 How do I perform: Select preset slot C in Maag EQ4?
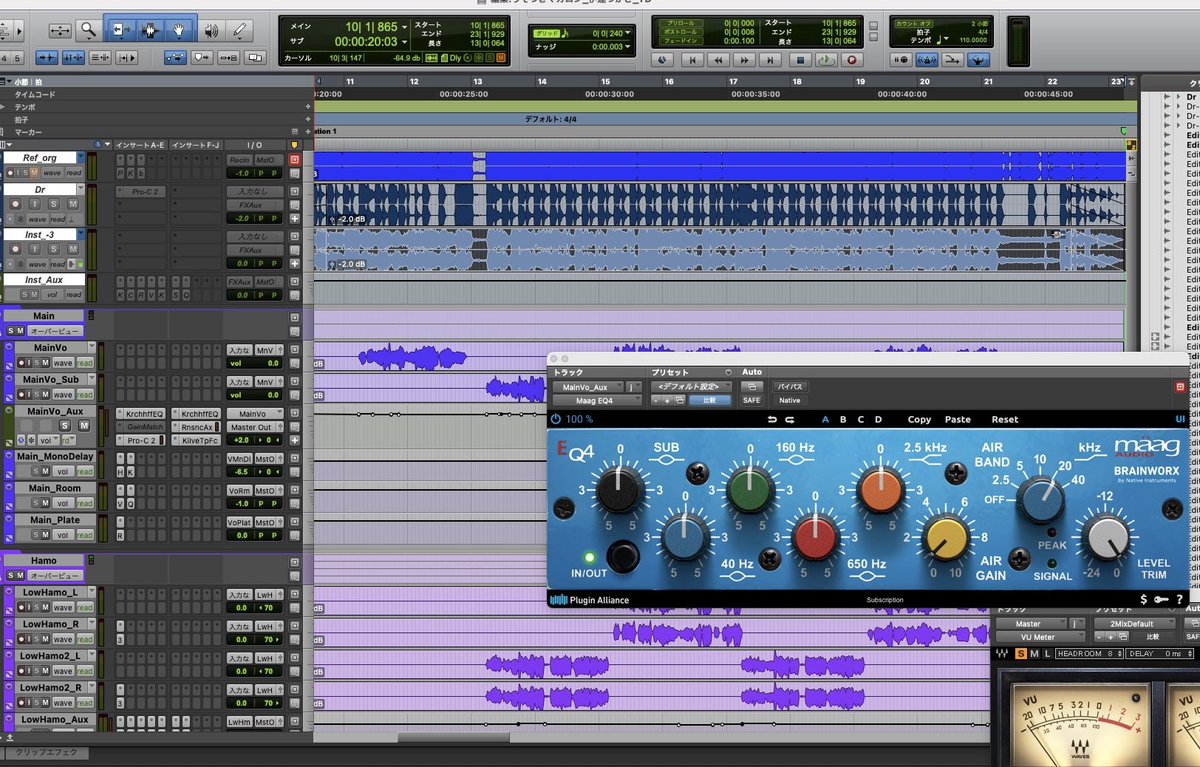pos(860,419)
